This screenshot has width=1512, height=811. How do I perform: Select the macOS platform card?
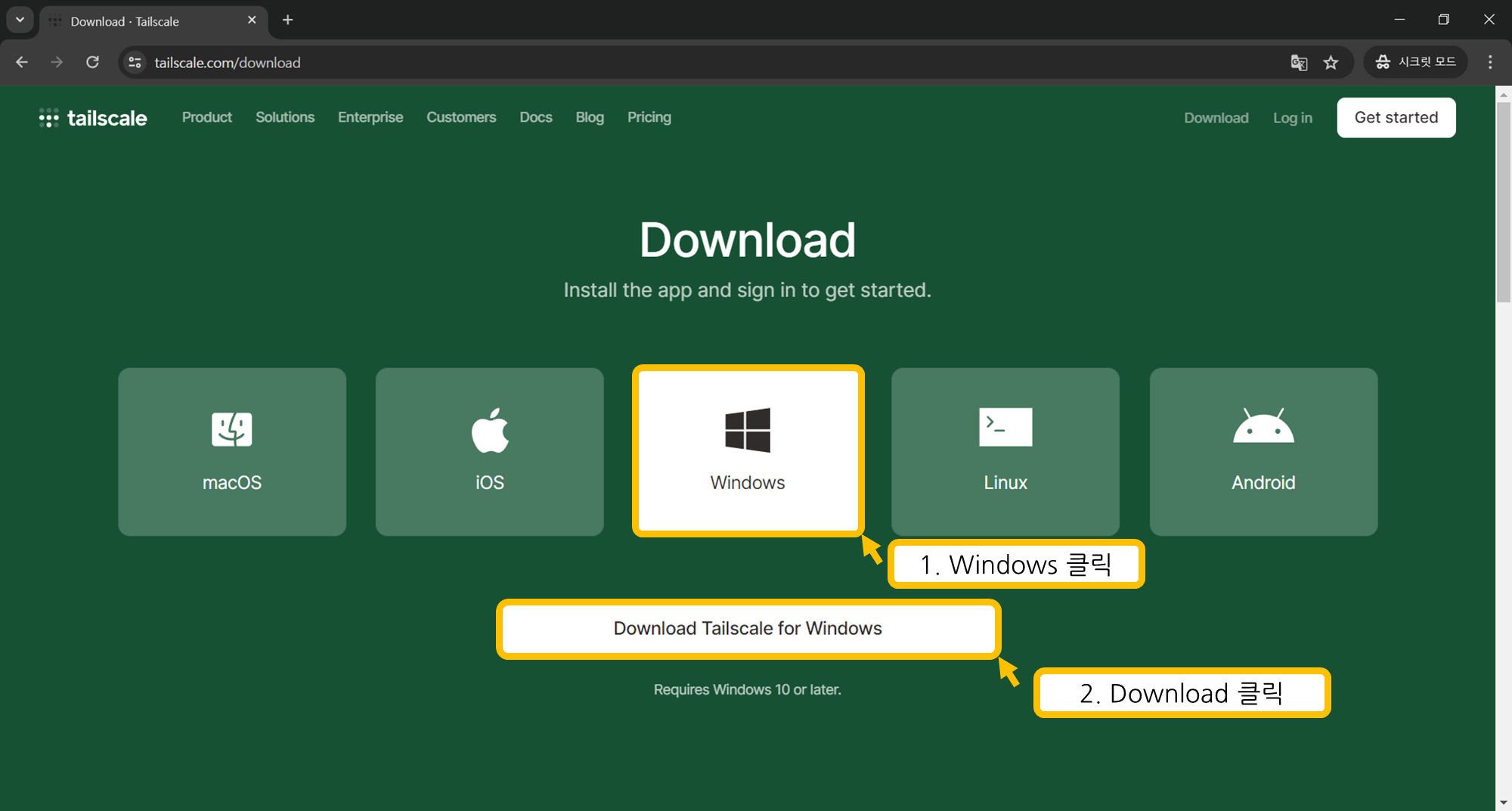click(x=232, y=452)
